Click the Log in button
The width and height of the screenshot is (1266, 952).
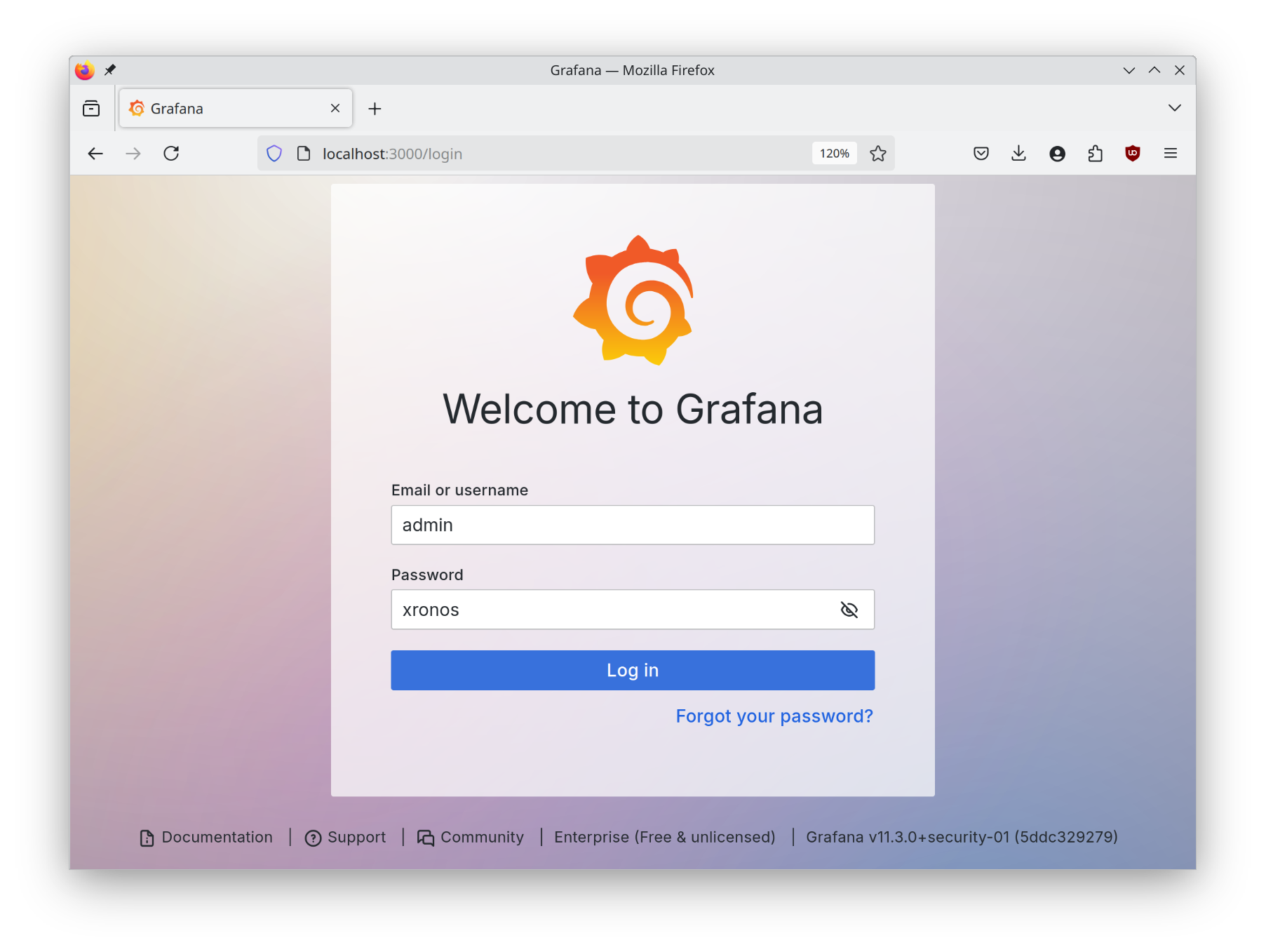(633, 670)
